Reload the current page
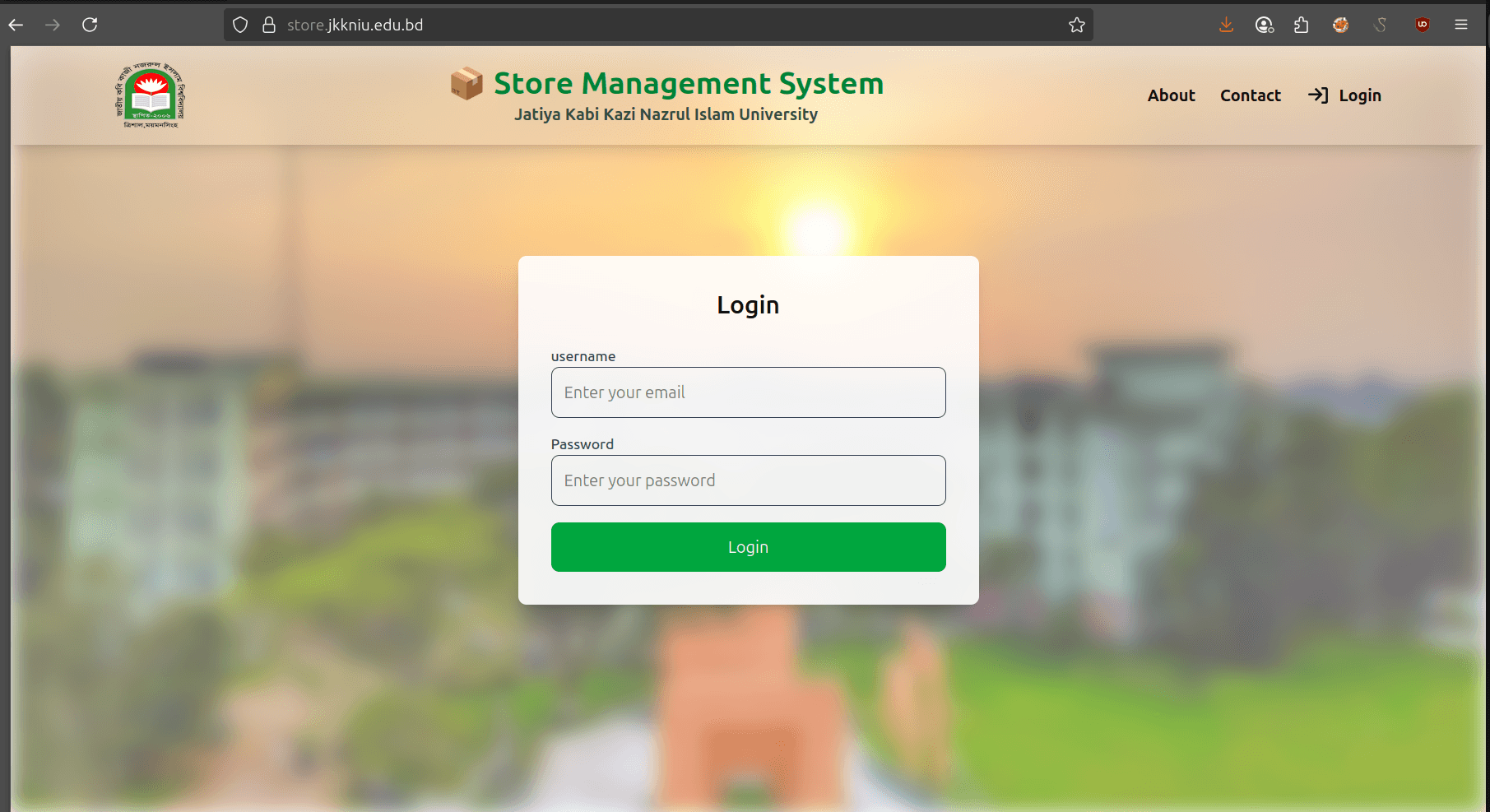The width and height of the screenshot is (1490, 812). [x=90, y=25]
